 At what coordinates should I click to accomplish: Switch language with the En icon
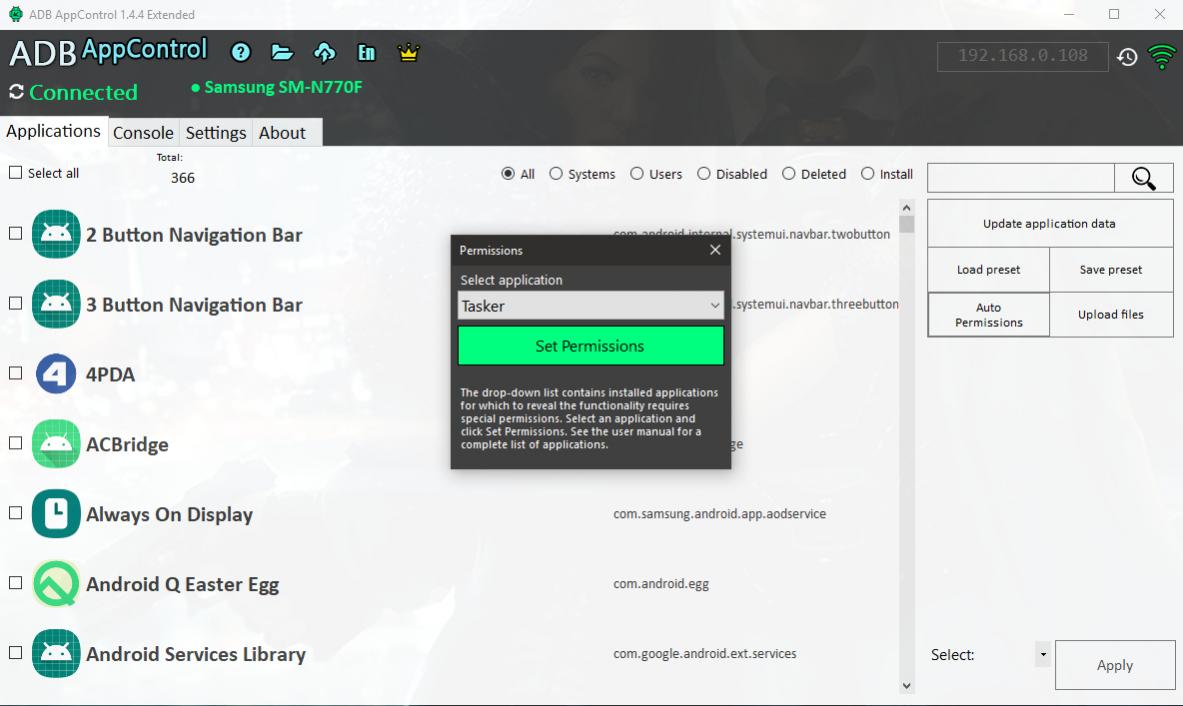point(367,53)
